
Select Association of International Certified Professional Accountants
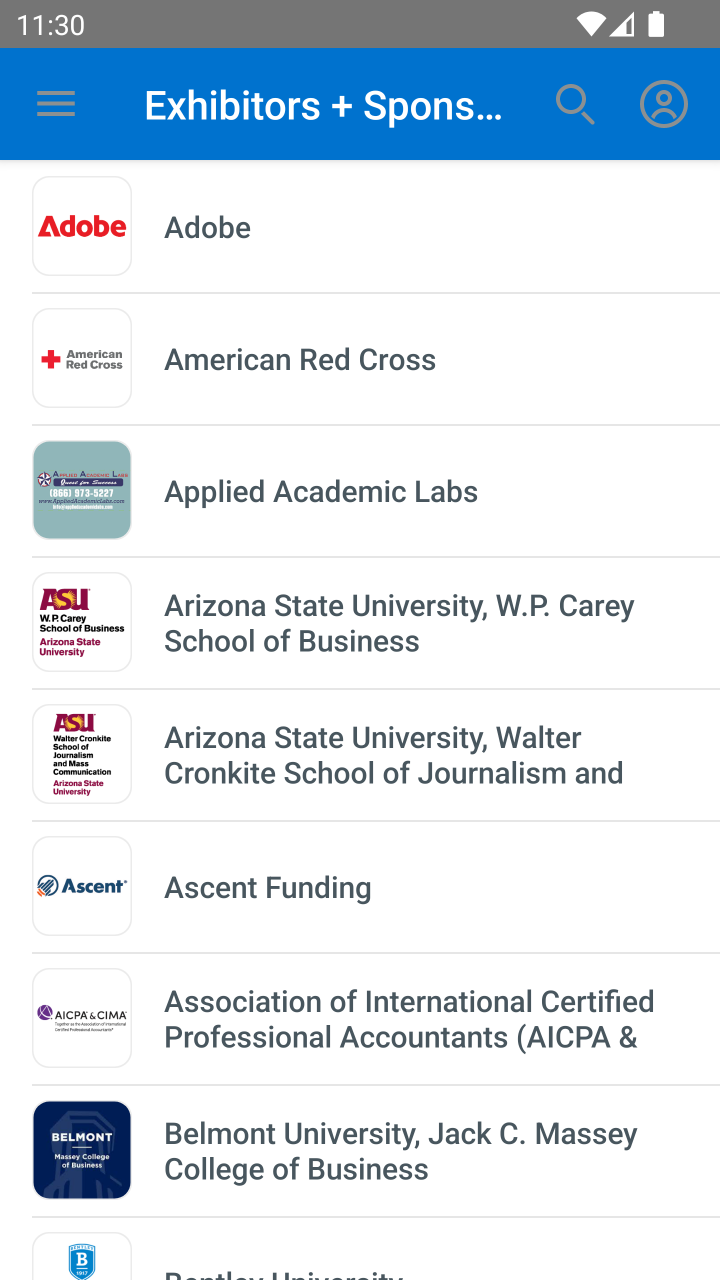coord(409,1019)
